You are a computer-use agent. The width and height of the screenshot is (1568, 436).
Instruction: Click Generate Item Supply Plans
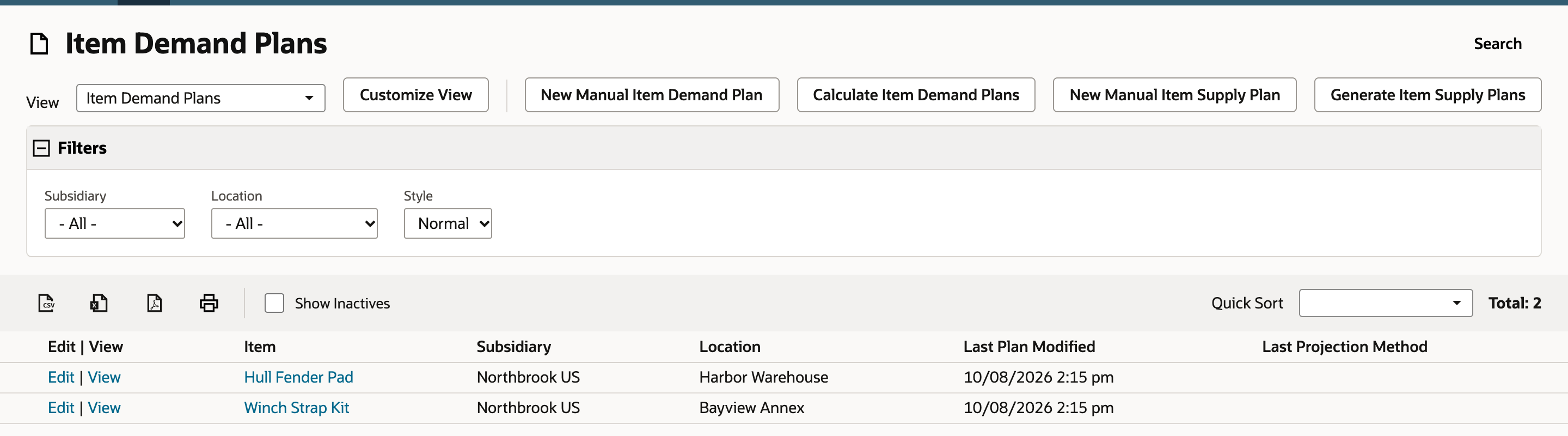coord(1428,95)
